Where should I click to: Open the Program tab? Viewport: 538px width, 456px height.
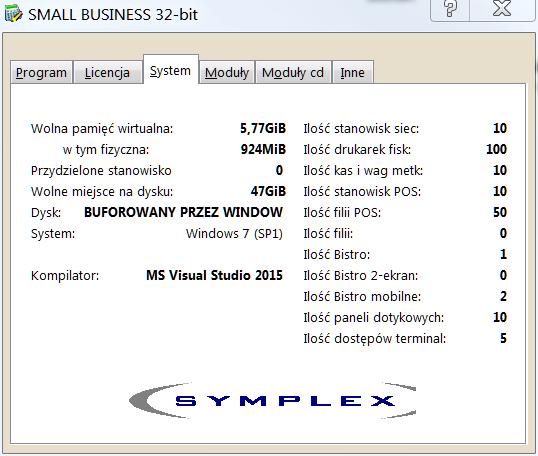pos(42,72)
